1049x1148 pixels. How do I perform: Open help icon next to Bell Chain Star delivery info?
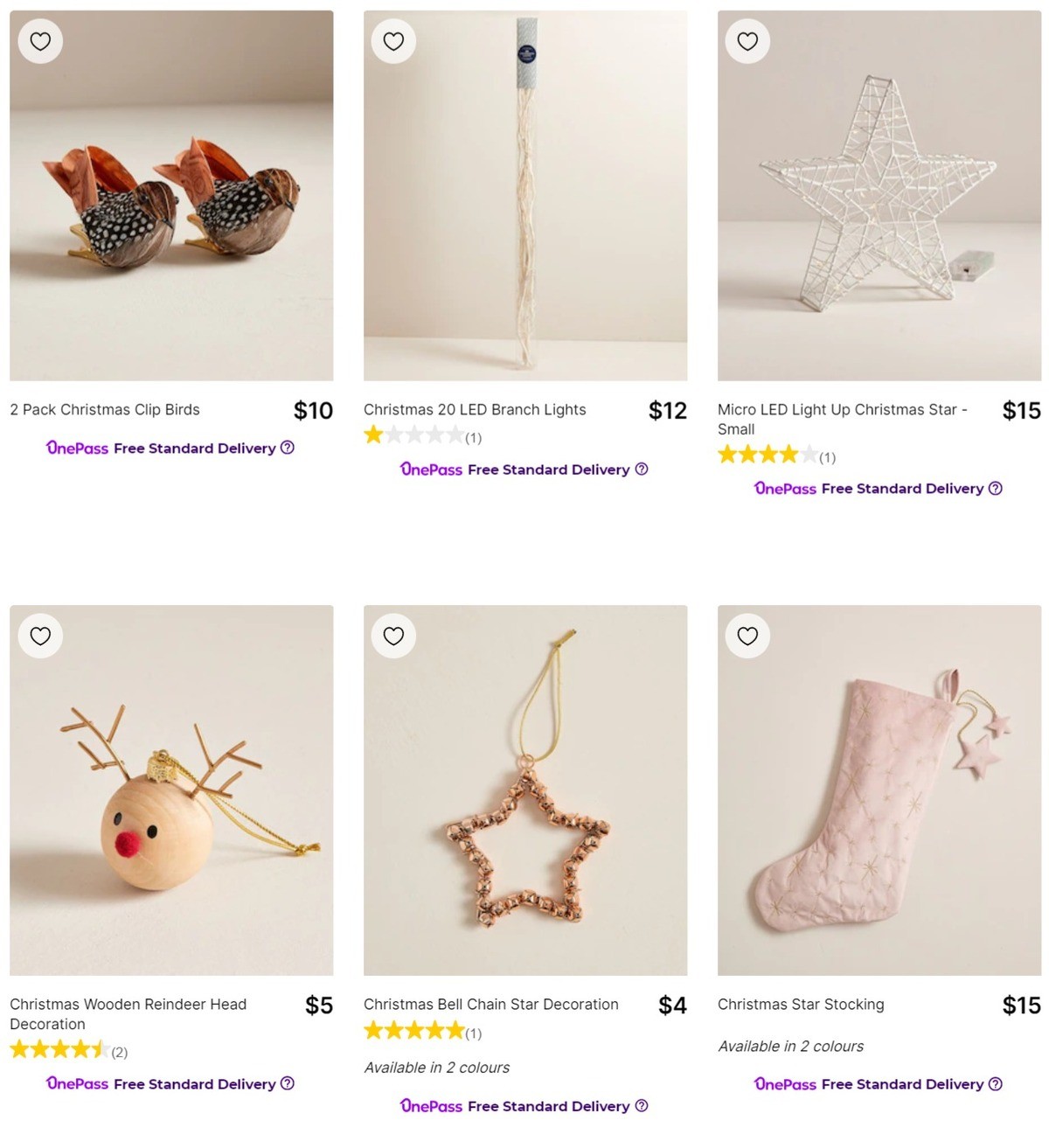coord(644,1106)
